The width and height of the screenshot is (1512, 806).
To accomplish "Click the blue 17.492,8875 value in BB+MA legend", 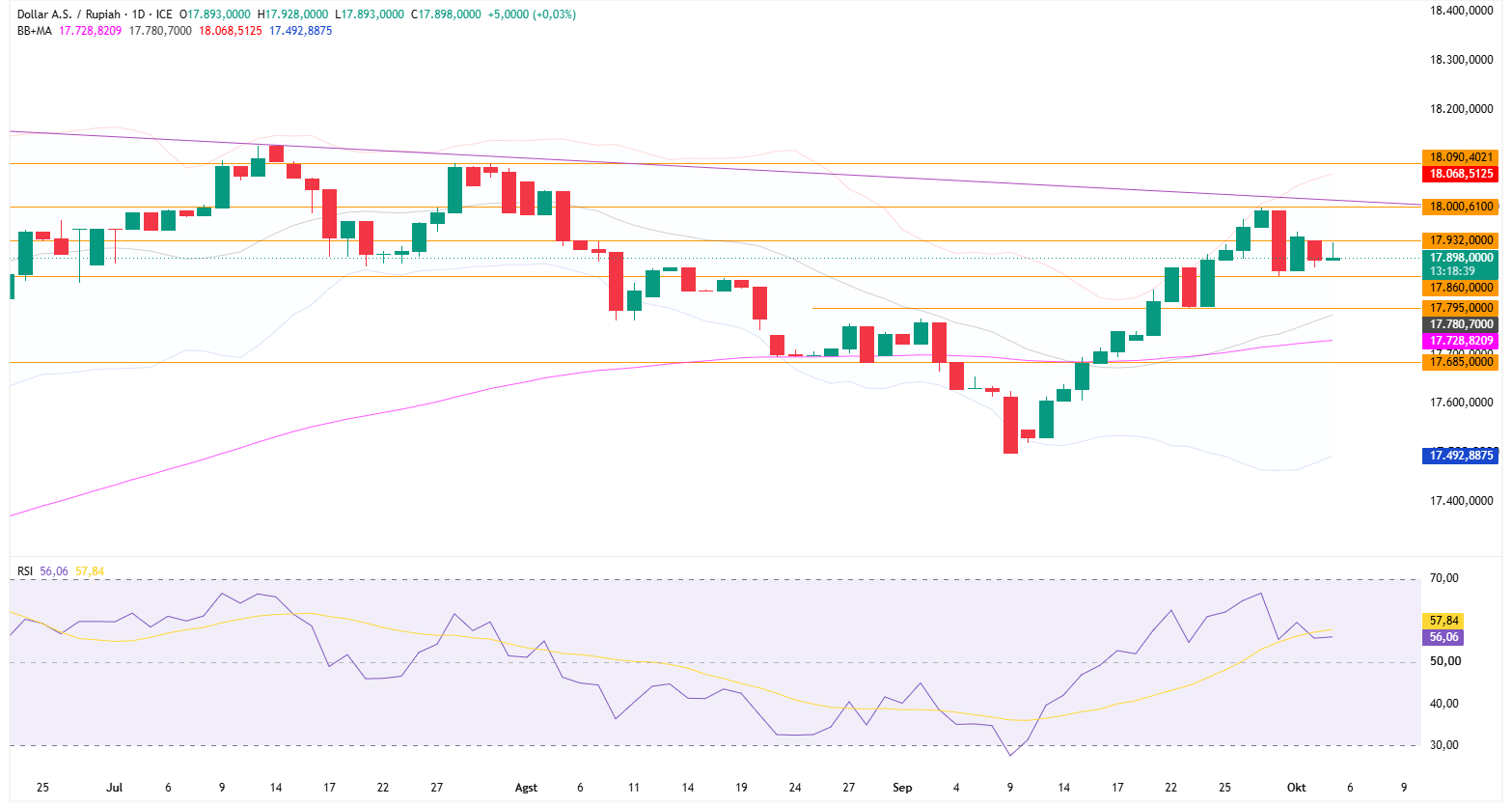I will tap(300, 31).
